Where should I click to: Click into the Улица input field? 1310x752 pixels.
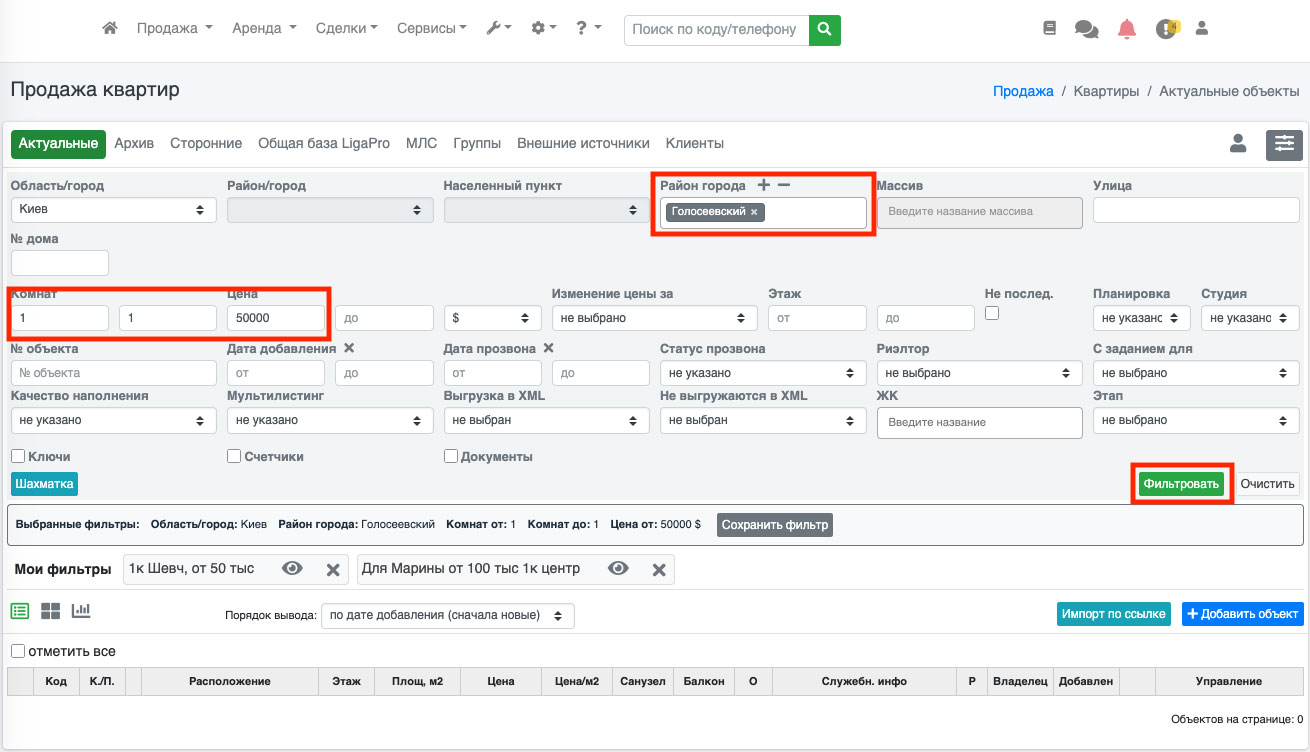pyautogui.click(x=1196, y=210)
